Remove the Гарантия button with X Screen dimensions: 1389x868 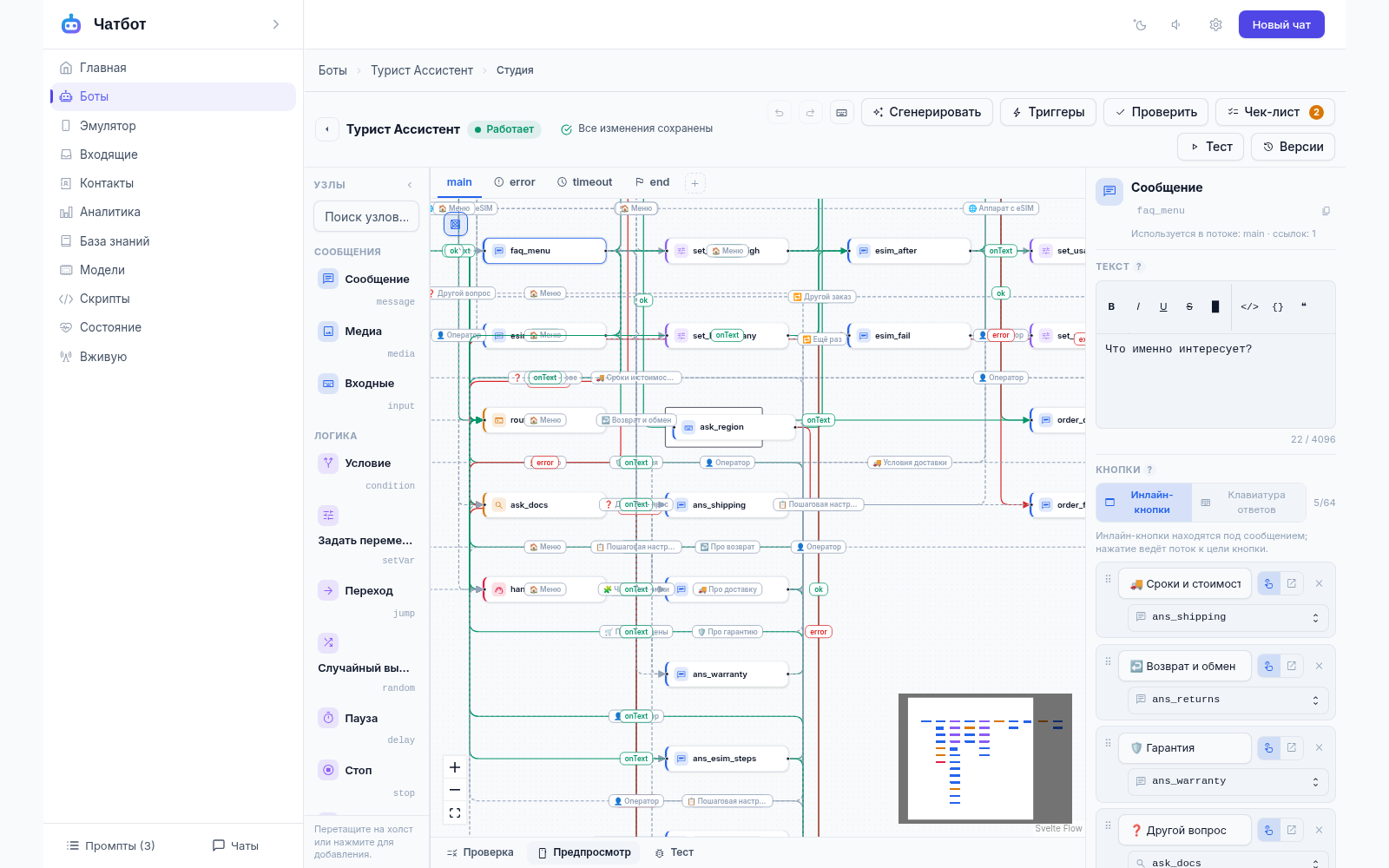tap(1319, 747)
